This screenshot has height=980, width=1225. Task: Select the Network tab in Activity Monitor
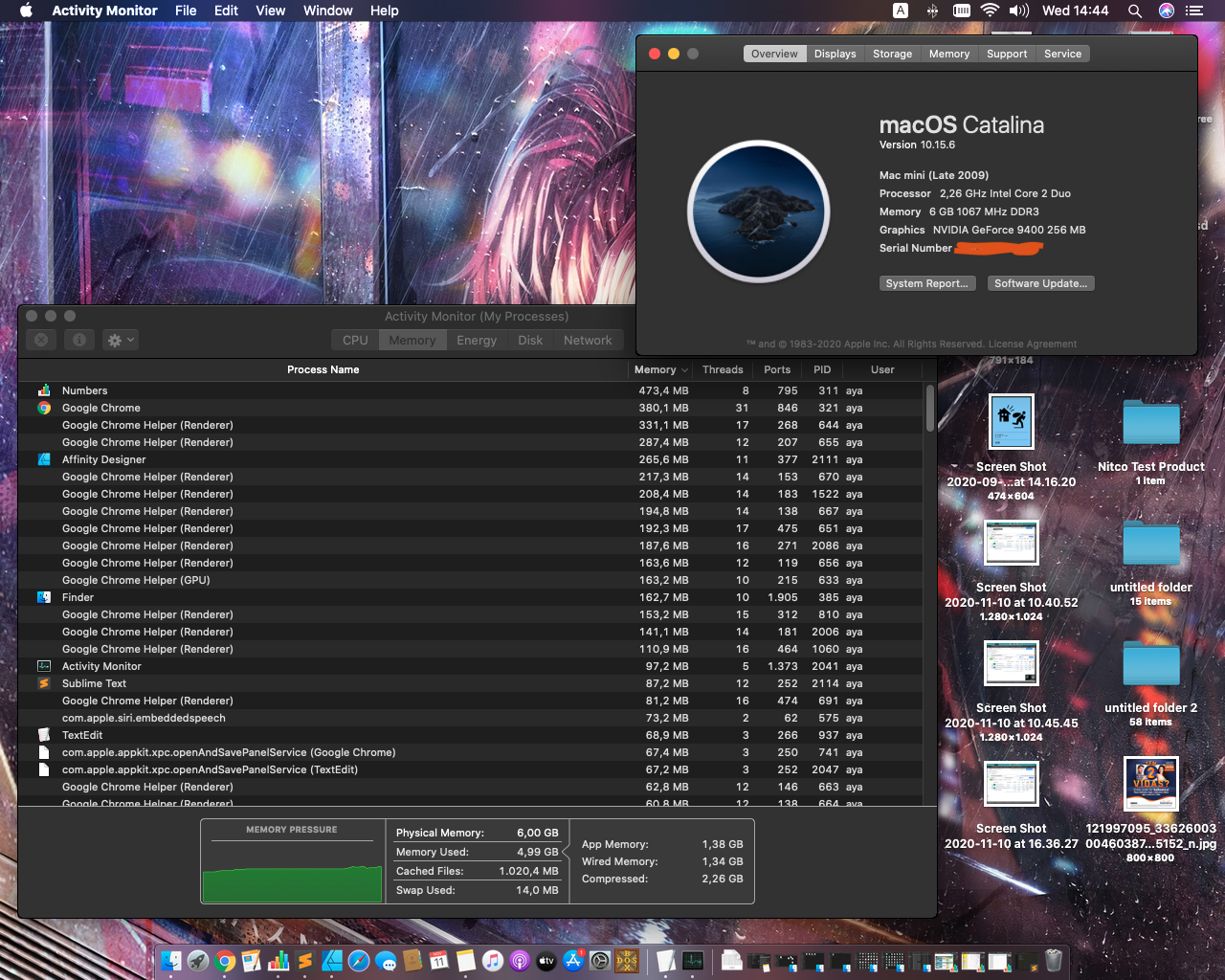pos(587,340)
